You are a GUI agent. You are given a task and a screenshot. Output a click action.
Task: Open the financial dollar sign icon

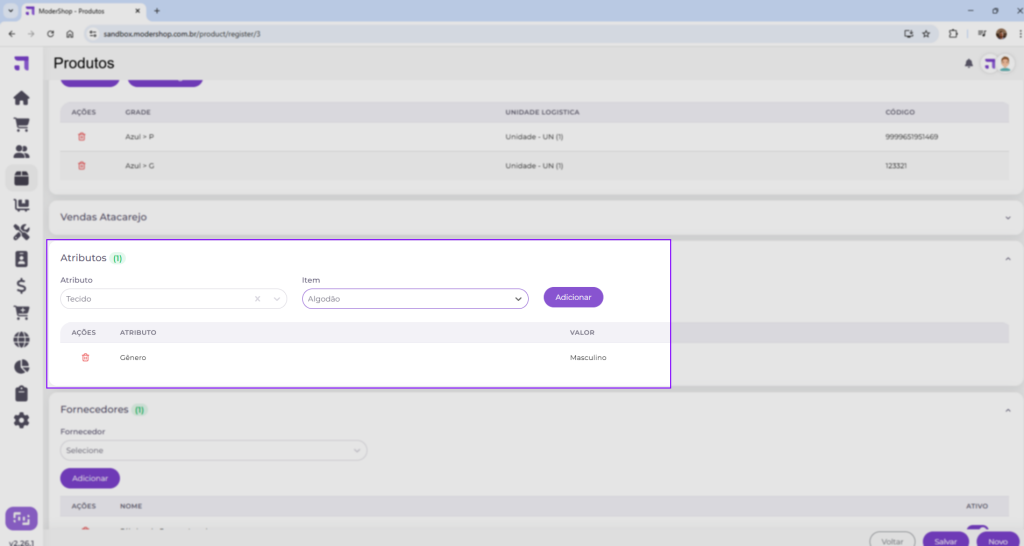21,286
